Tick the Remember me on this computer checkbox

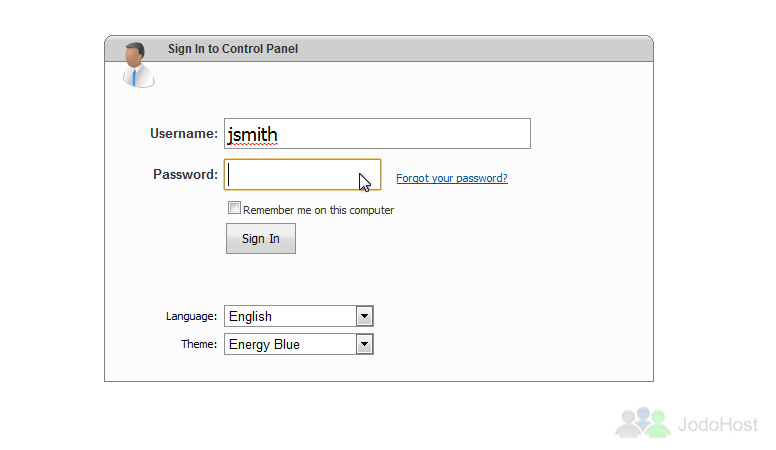(234, 207)
